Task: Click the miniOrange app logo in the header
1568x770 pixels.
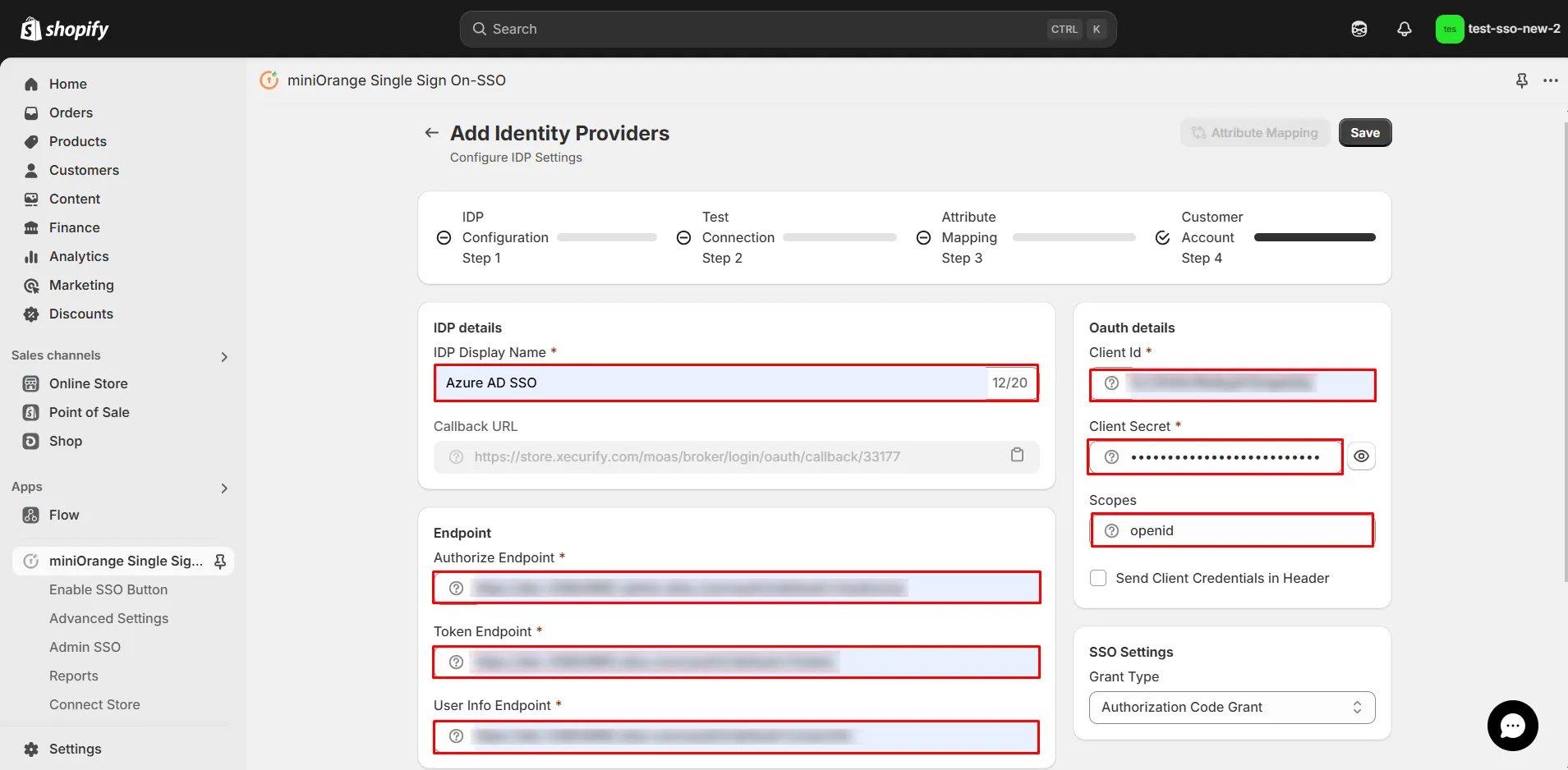Action: click(x=269, y=80)
